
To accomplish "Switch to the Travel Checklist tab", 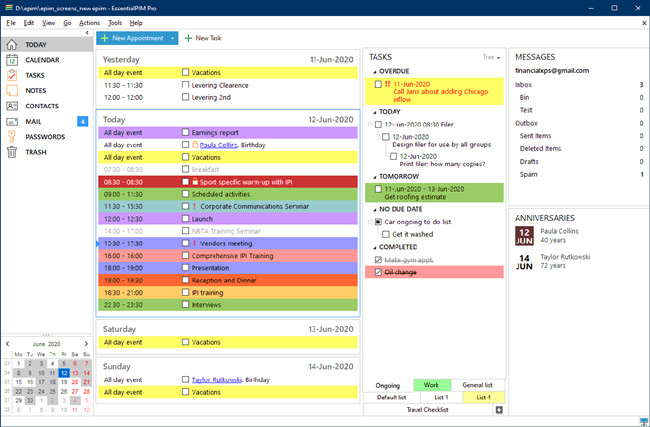I will pos(428,410).
